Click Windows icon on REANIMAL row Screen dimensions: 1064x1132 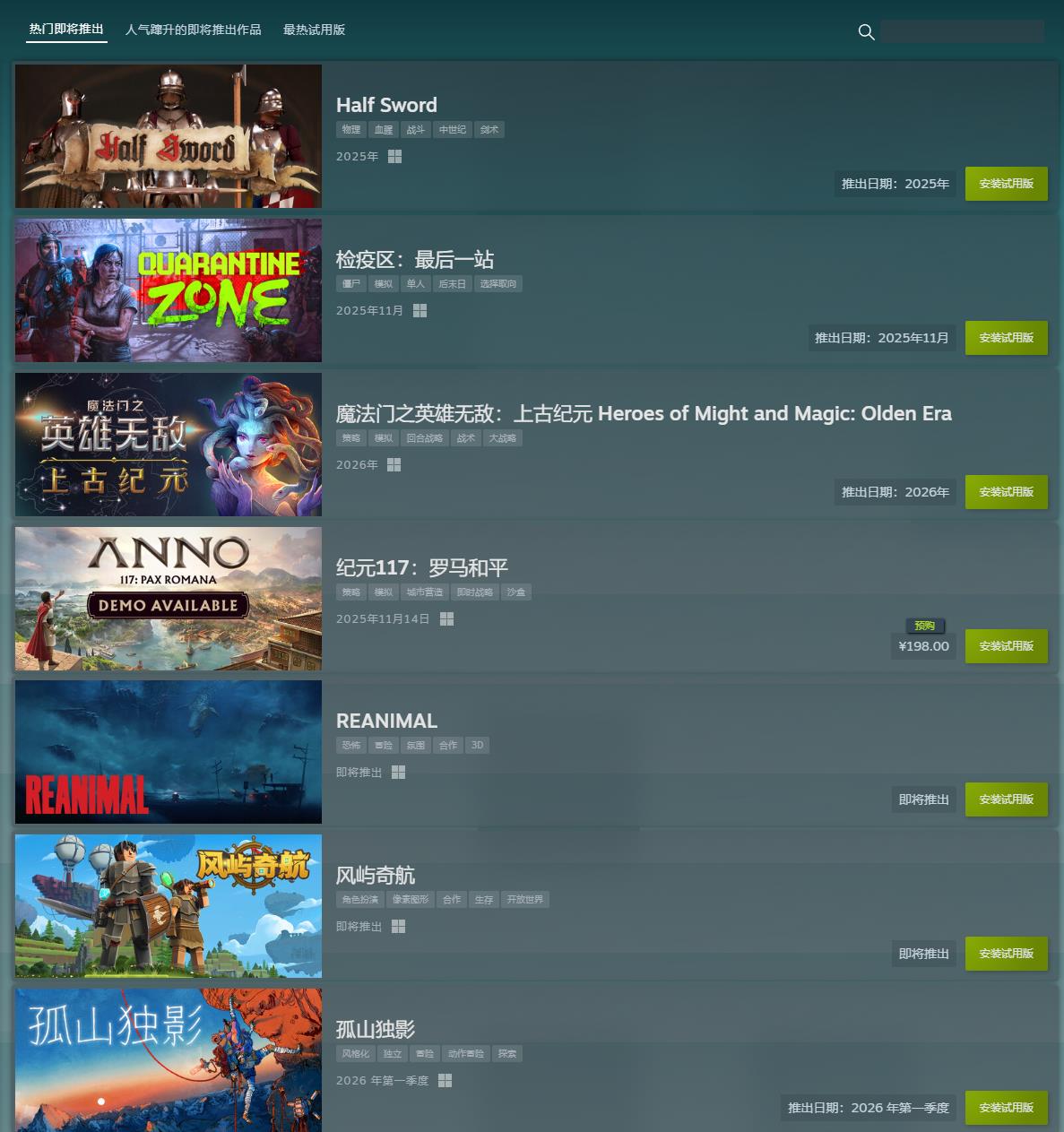tap(398, 773)
